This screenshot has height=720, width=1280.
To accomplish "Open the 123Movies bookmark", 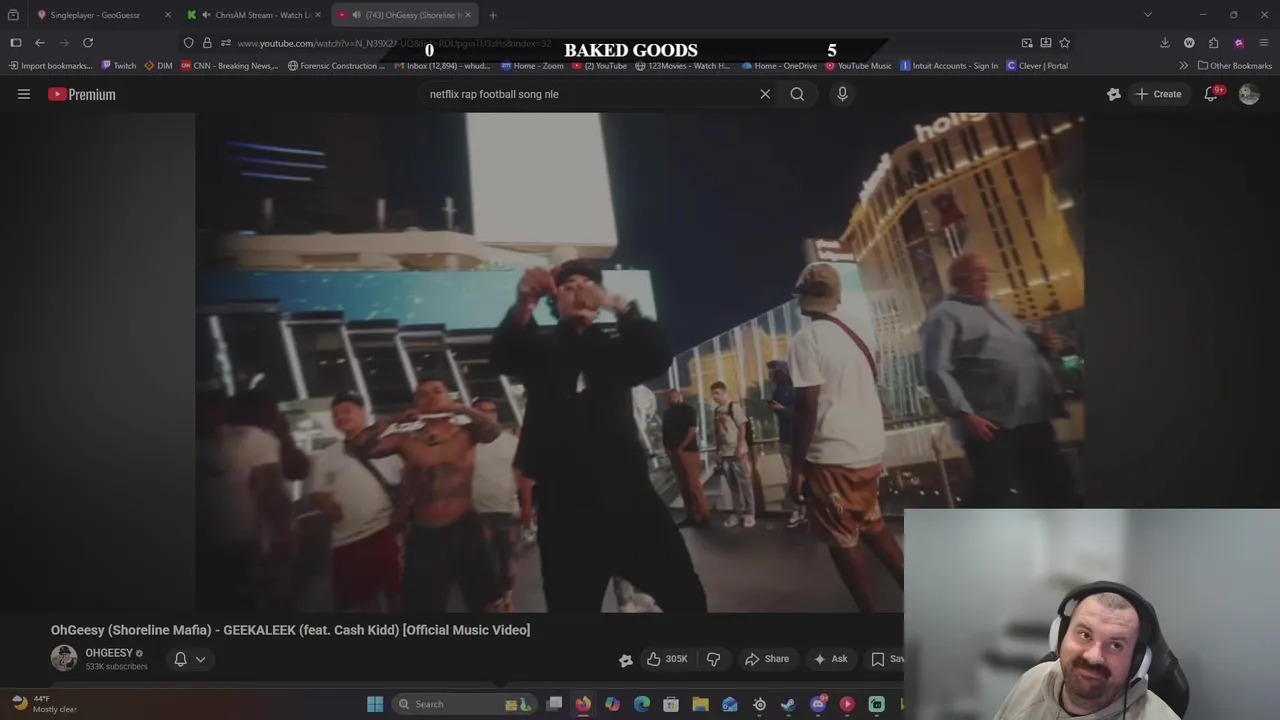I will pos(683,66).
